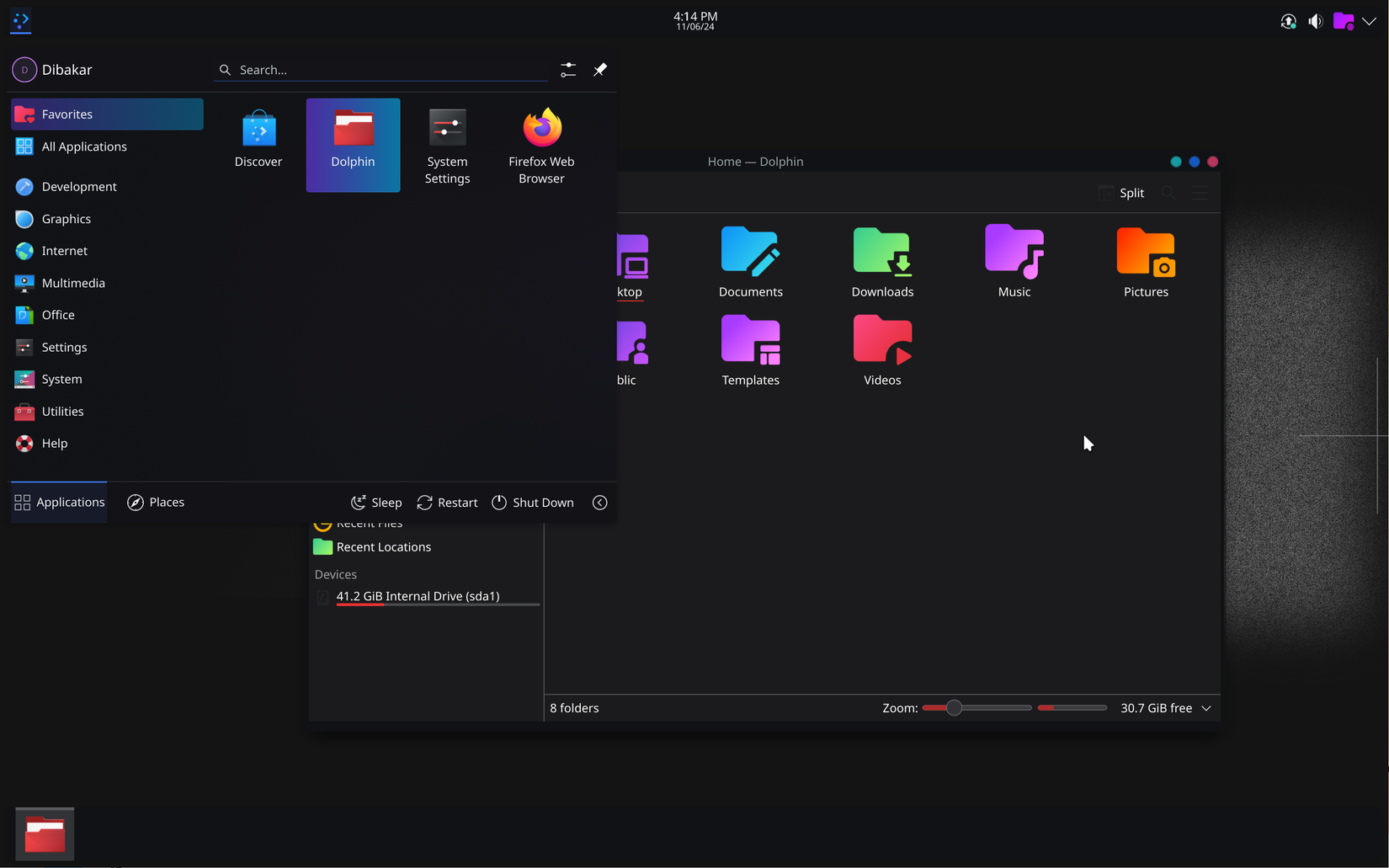
Task: Open Dolphin's hamburger menu
Action: [x=1200, y=192]
